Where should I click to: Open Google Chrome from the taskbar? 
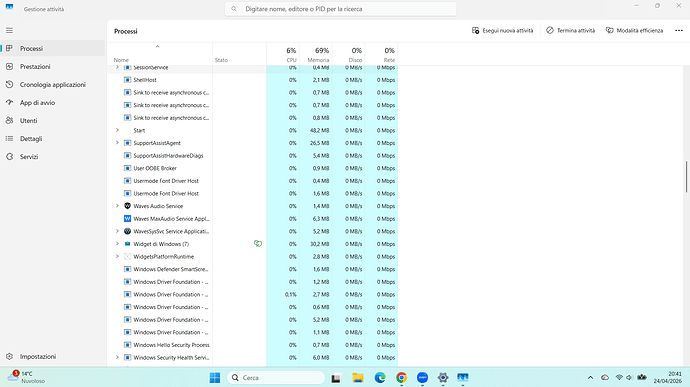[x=401, y=377]
